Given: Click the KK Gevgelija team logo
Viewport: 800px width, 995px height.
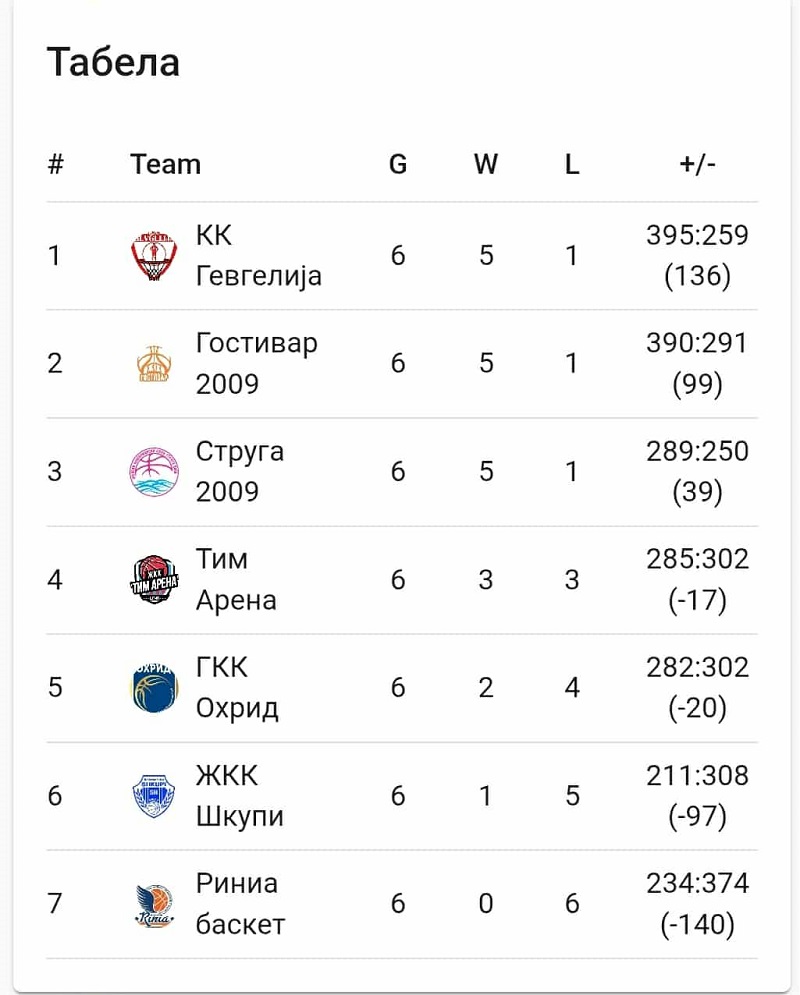Looking at the screenshot, I should 154,256.
